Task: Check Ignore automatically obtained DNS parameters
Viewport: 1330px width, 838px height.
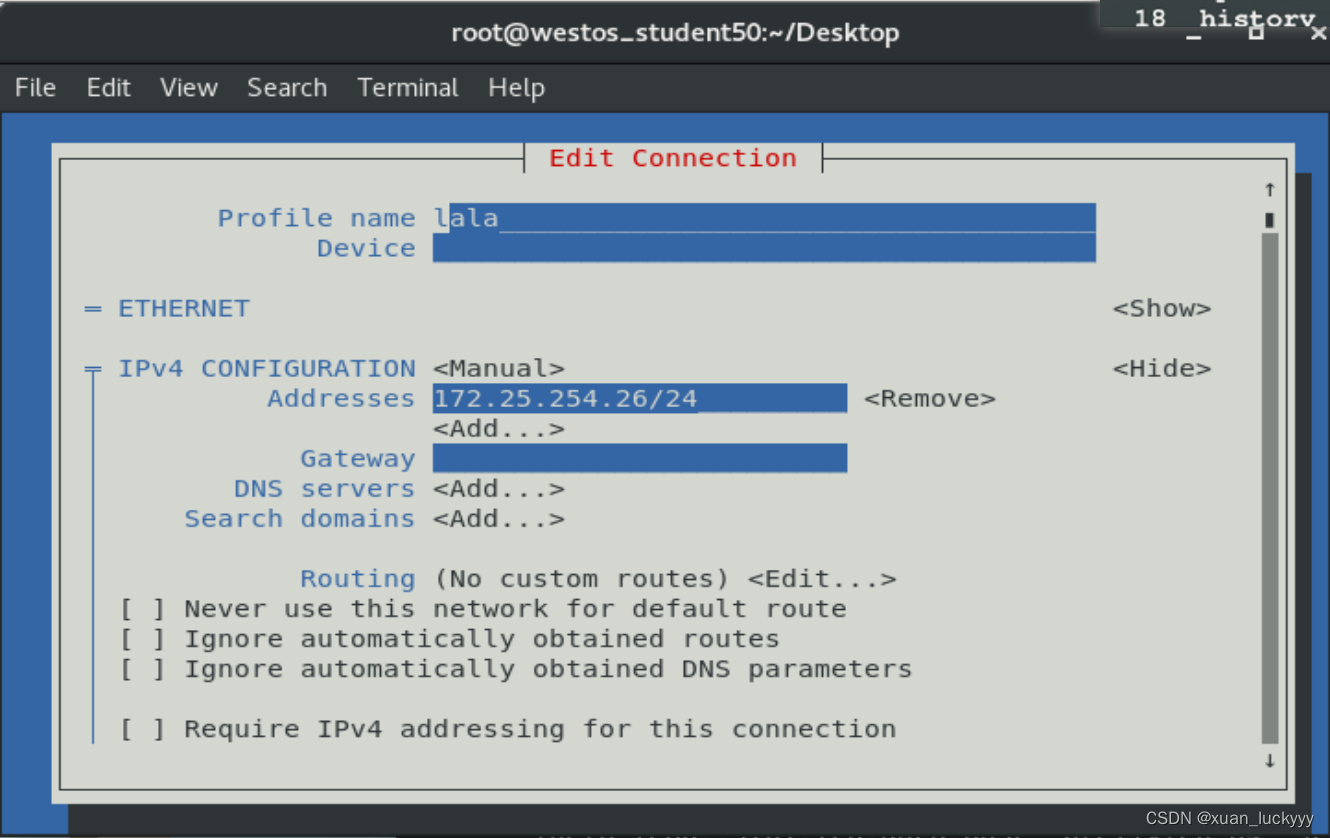Action: 142,669
